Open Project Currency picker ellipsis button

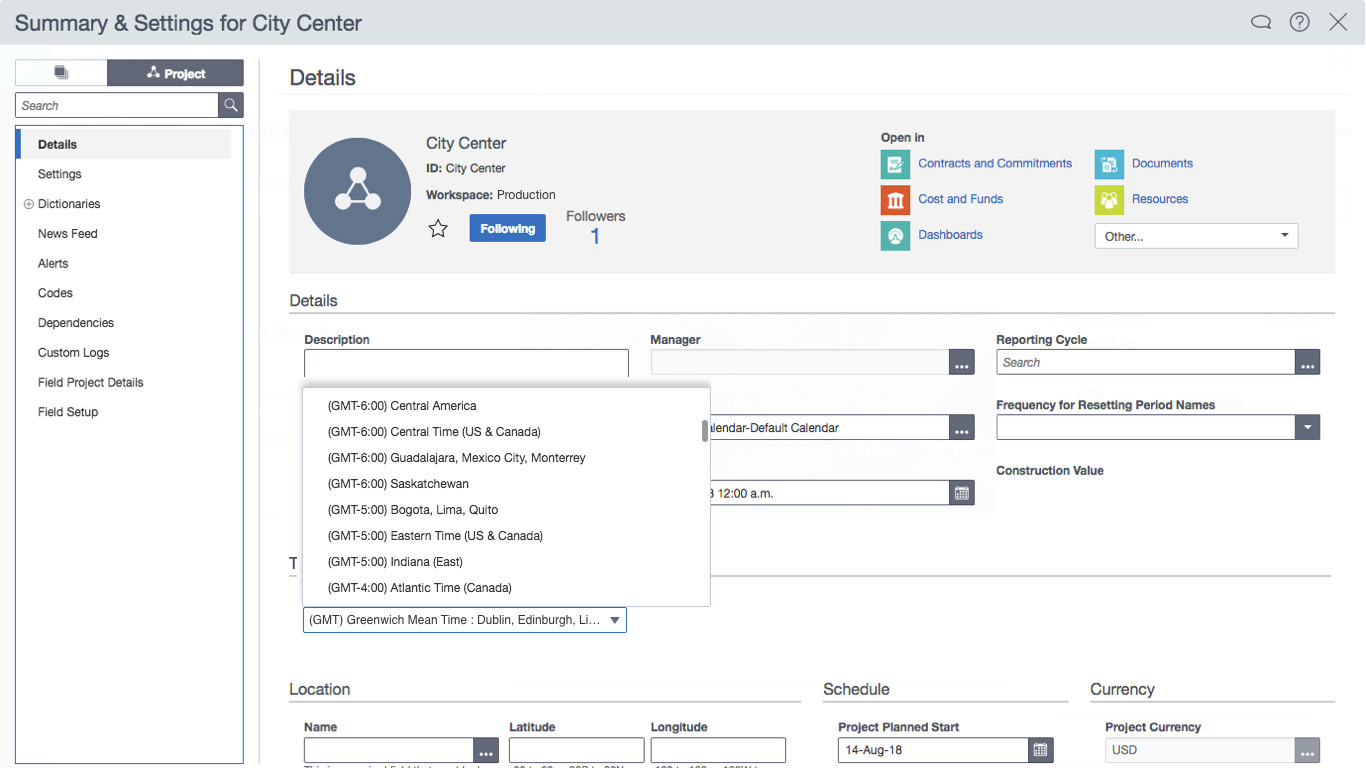[x=1308, y=750]
